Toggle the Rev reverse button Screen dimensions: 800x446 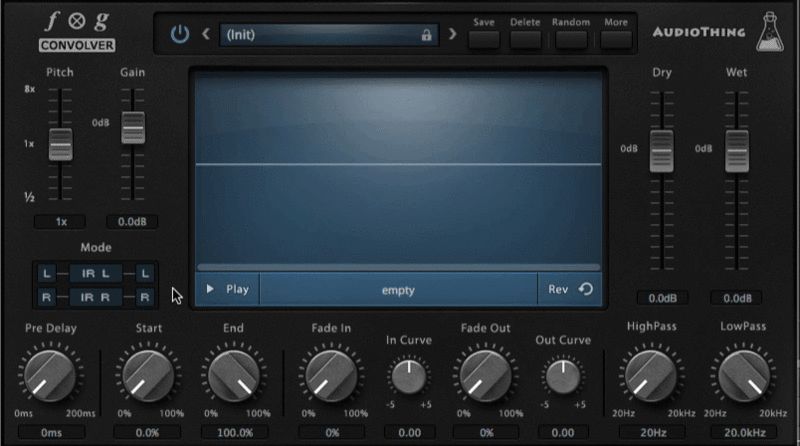(569, 289)
